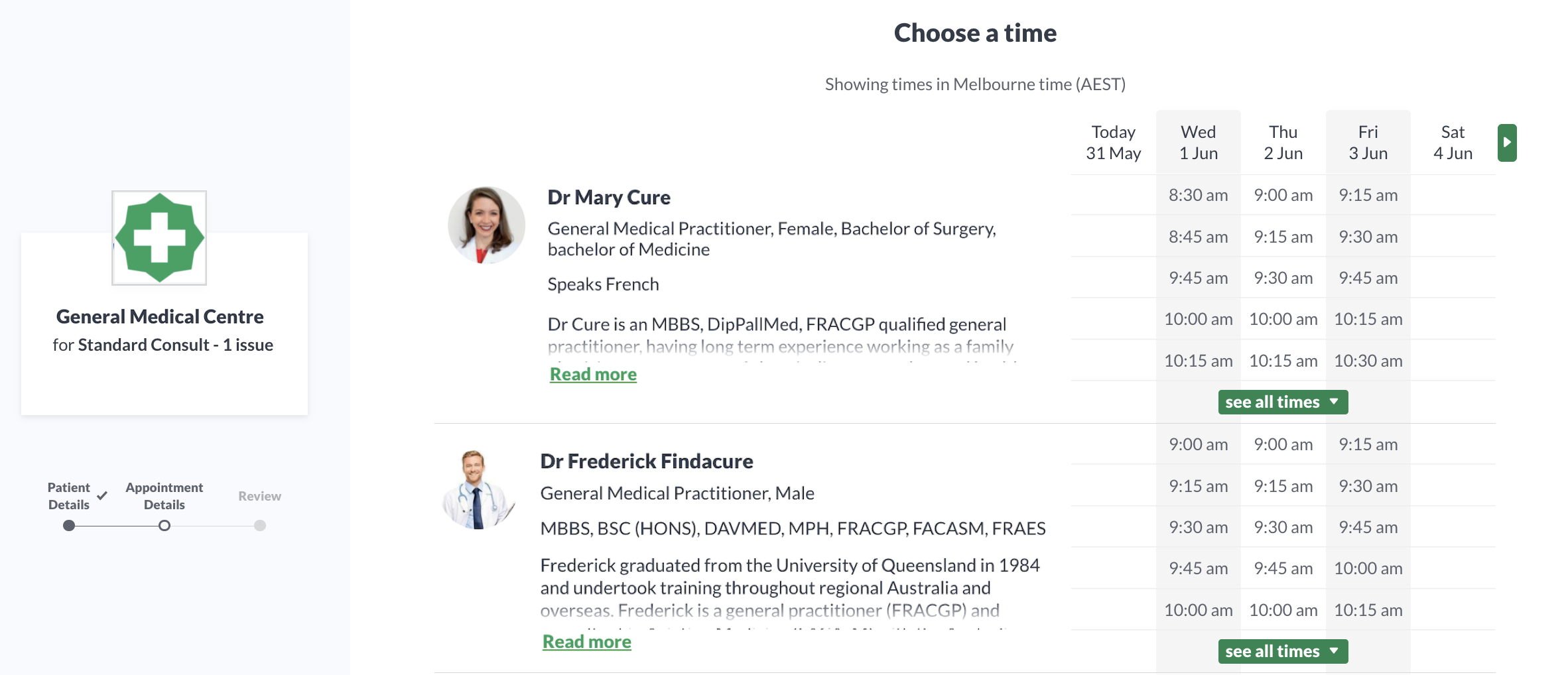Click Dr Mary Cure's profile photo

click(486, 225)
